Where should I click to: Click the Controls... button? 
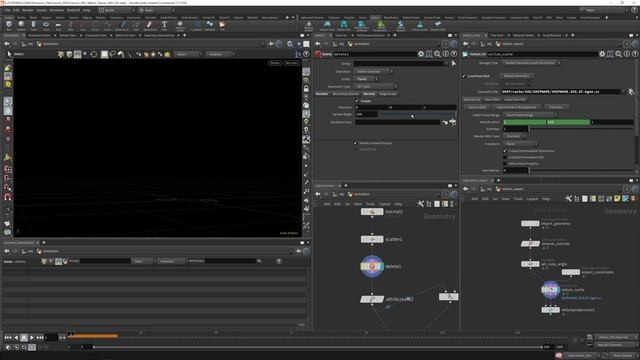(556, 107)
